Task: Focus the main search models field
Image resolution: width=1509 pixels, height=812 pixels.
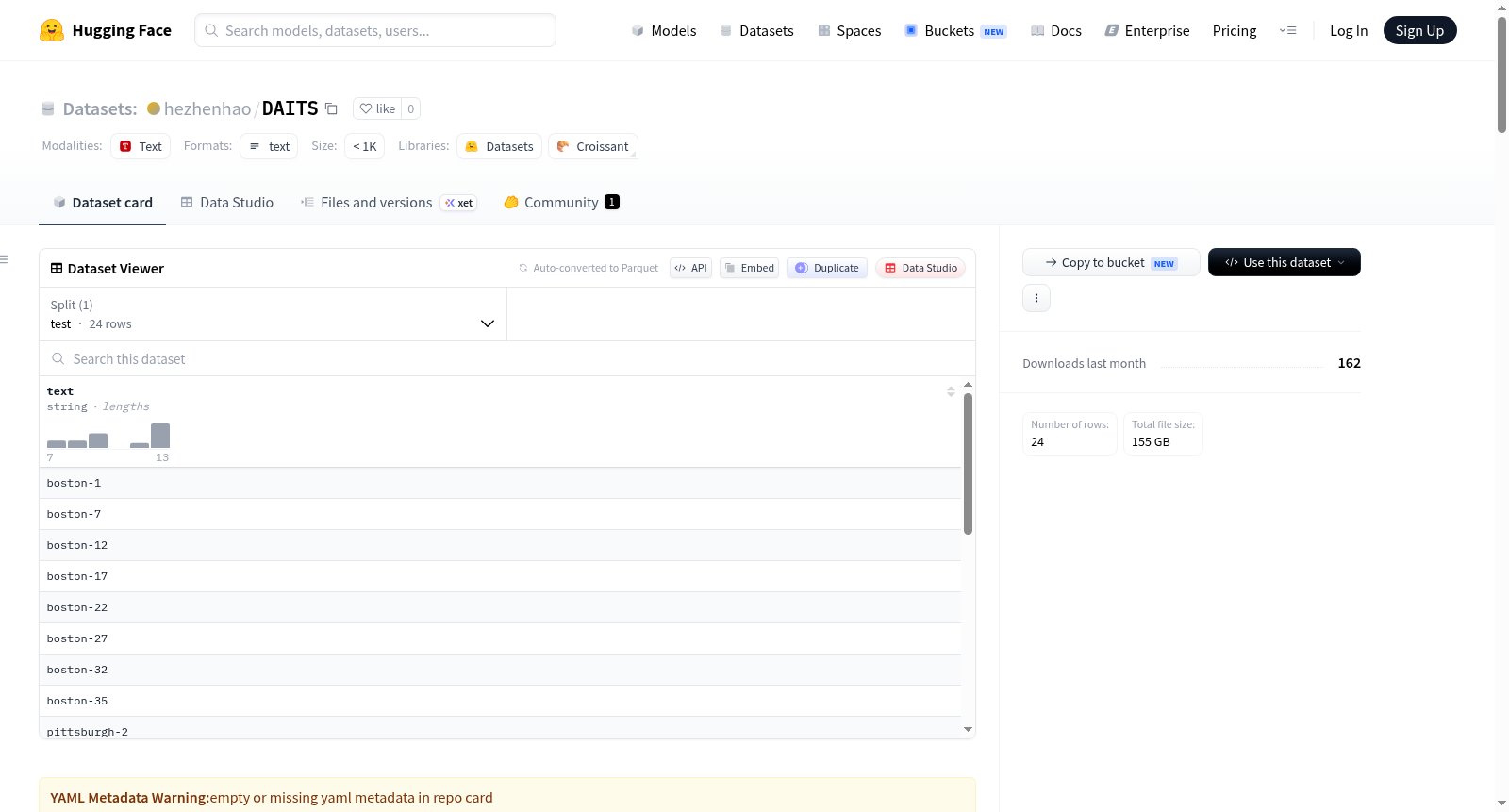Action: coord(375,30)
